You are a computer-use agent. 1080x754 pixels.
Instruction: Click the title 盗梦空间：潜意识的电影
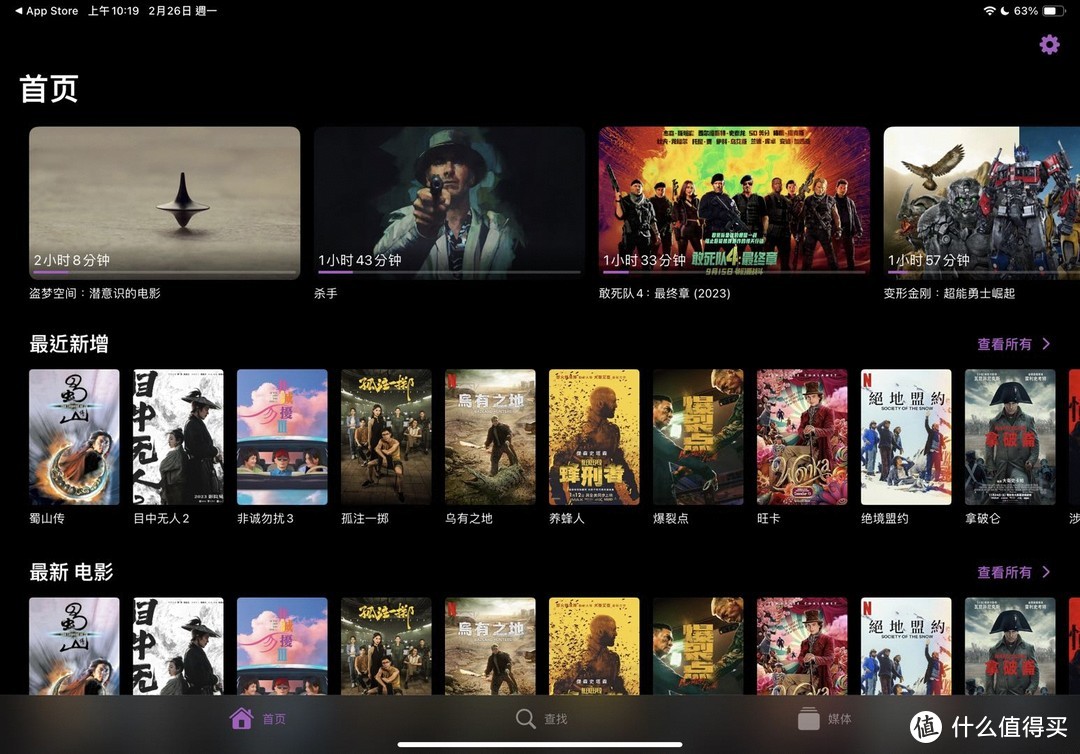point(95,293)
